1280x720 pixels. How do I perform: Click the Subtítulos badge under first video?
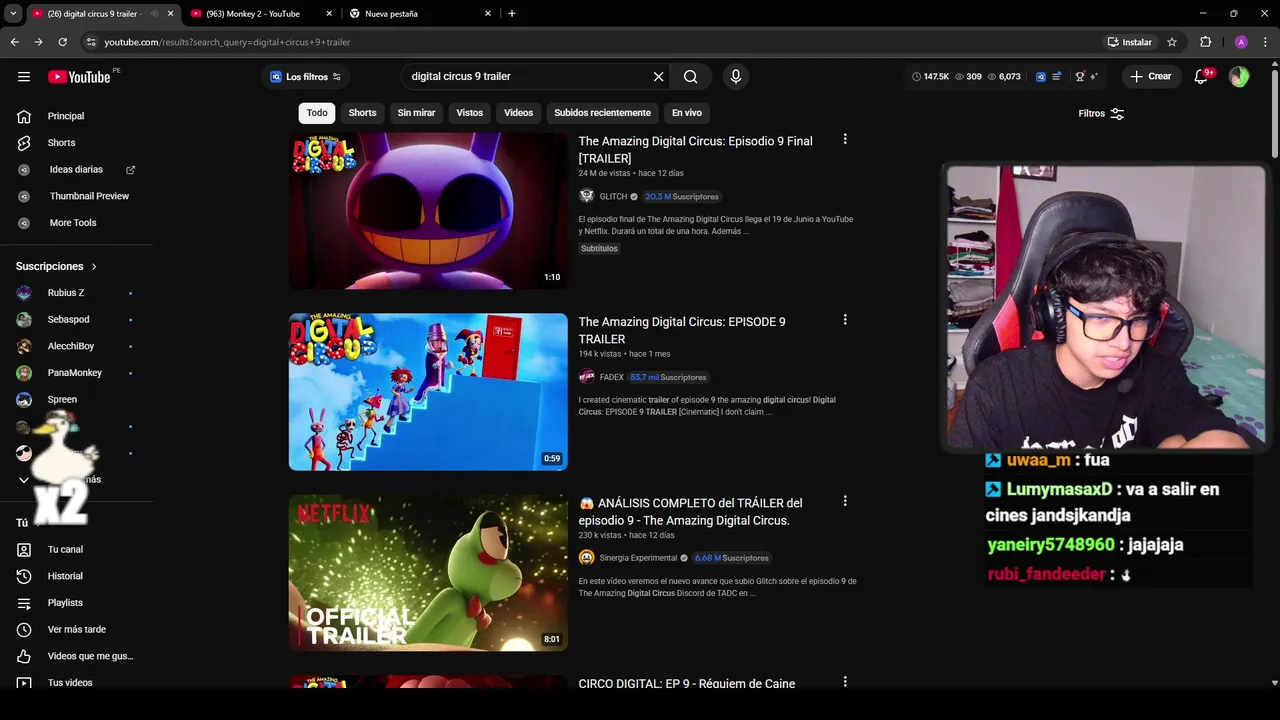(599, 248)
